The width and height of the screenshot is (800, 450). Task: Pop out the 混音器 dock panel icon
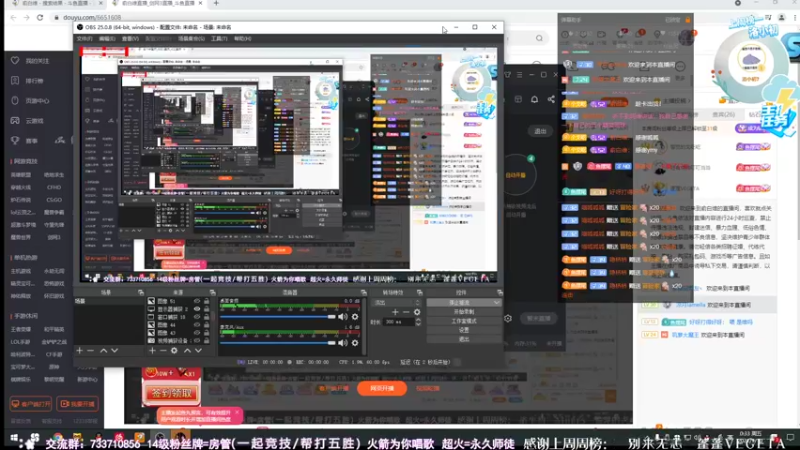(364, 292)
